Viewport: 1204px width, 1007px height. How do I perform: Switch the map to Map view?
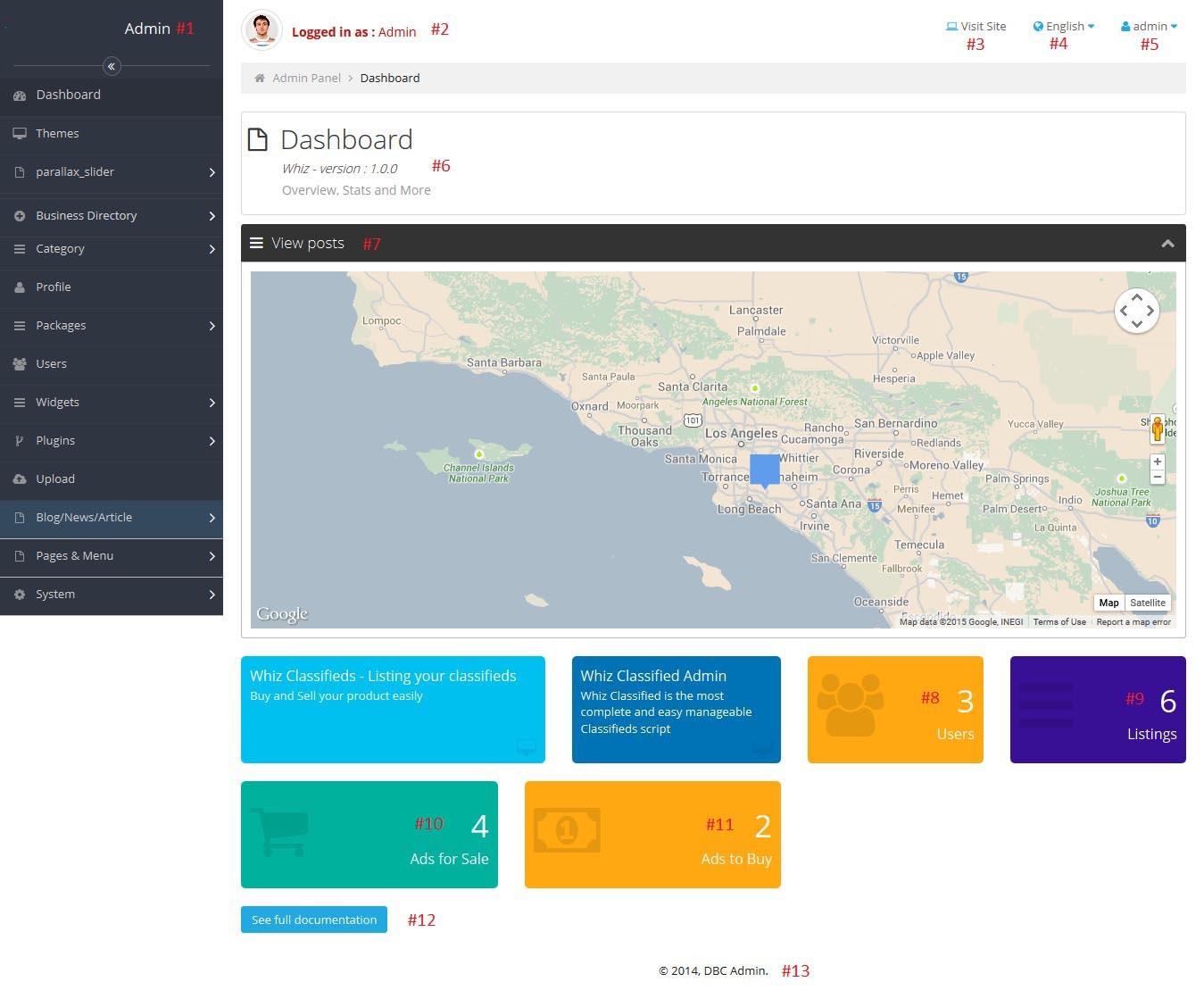coord(1109,603)
